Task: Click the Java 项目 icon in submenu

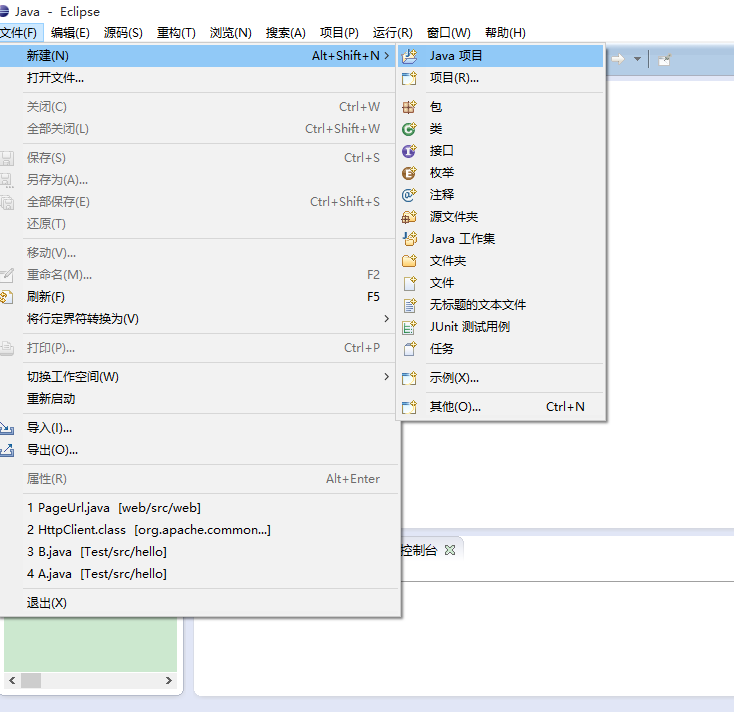Action: pyautogui.click(x=409, y=56)
